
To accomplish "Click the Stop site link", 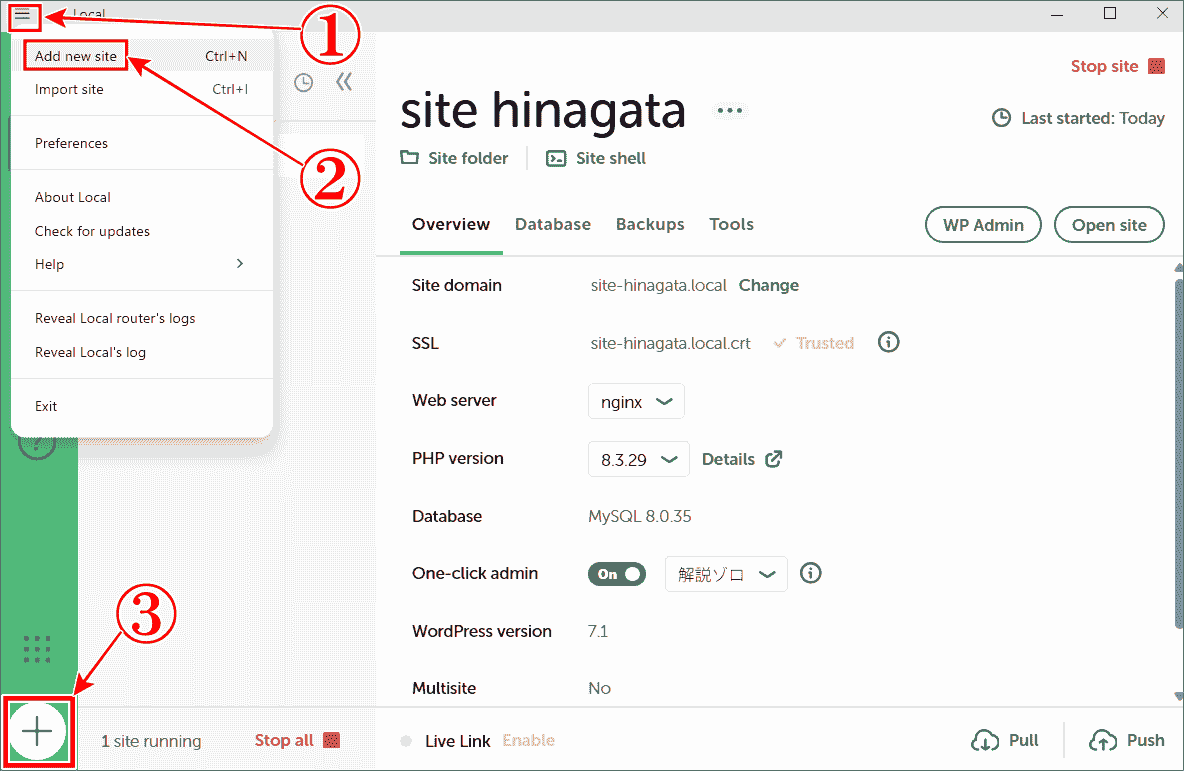I will pos(1104,66).
